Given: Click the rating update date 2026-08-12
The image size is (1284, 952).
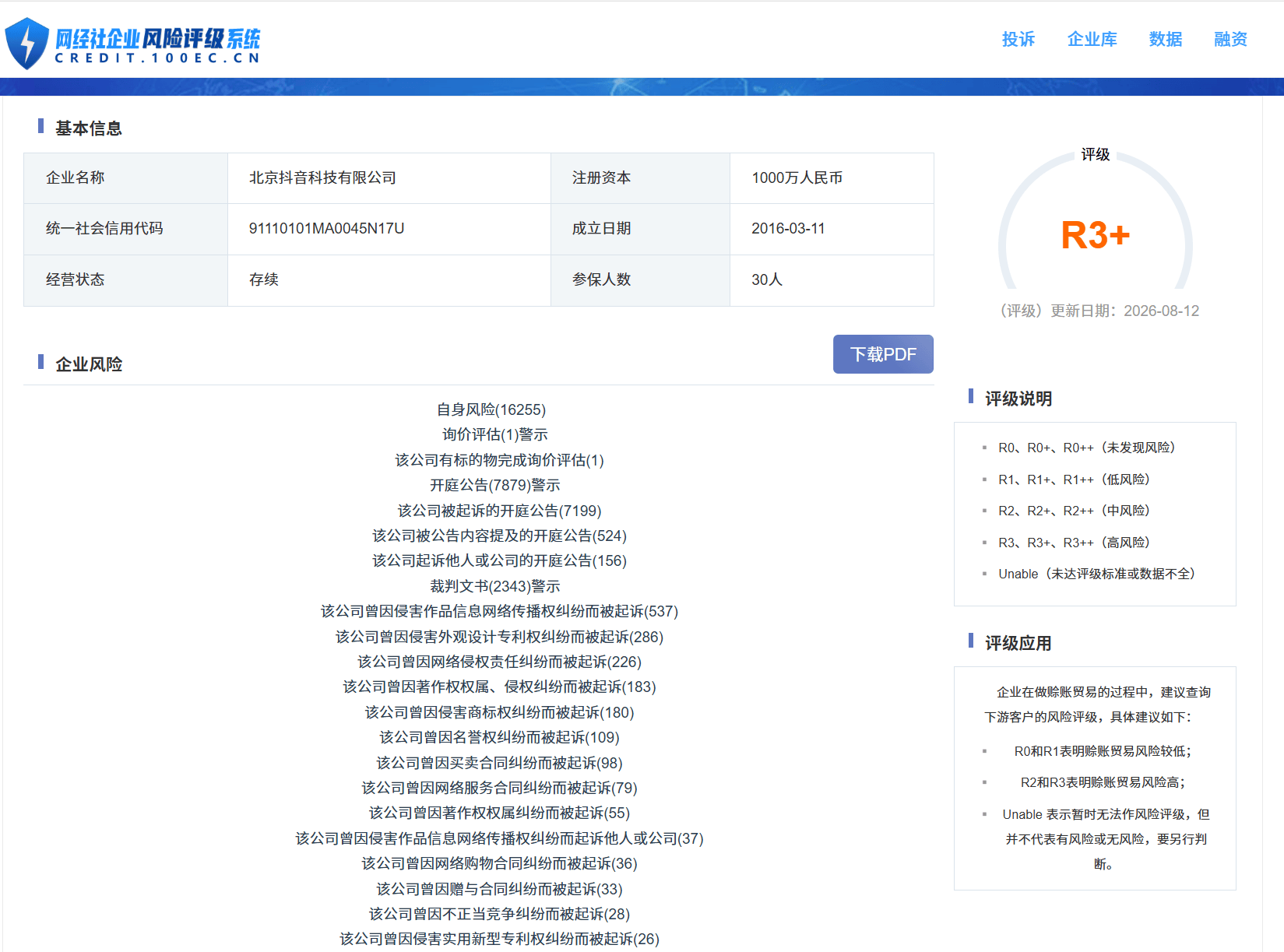Looking at the screenshot, I should [x=1161, y=311].
